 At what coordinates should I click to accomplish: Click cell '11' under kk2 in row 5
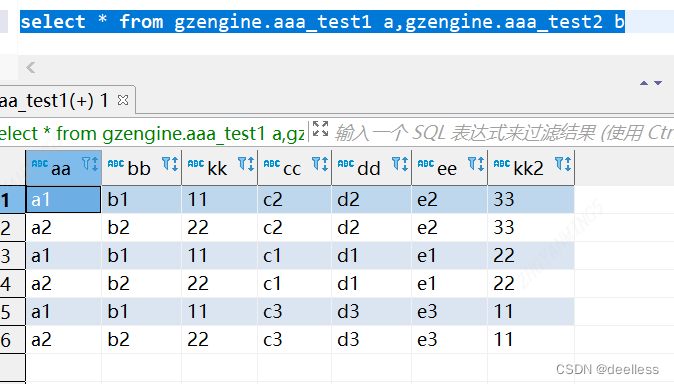[531, 312]
